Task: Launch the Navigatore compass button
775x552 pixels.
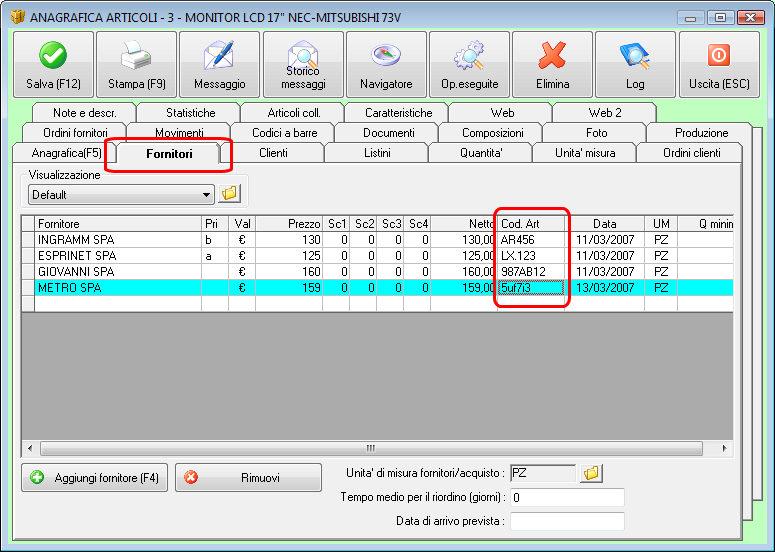Action: (x=386, y=64)
